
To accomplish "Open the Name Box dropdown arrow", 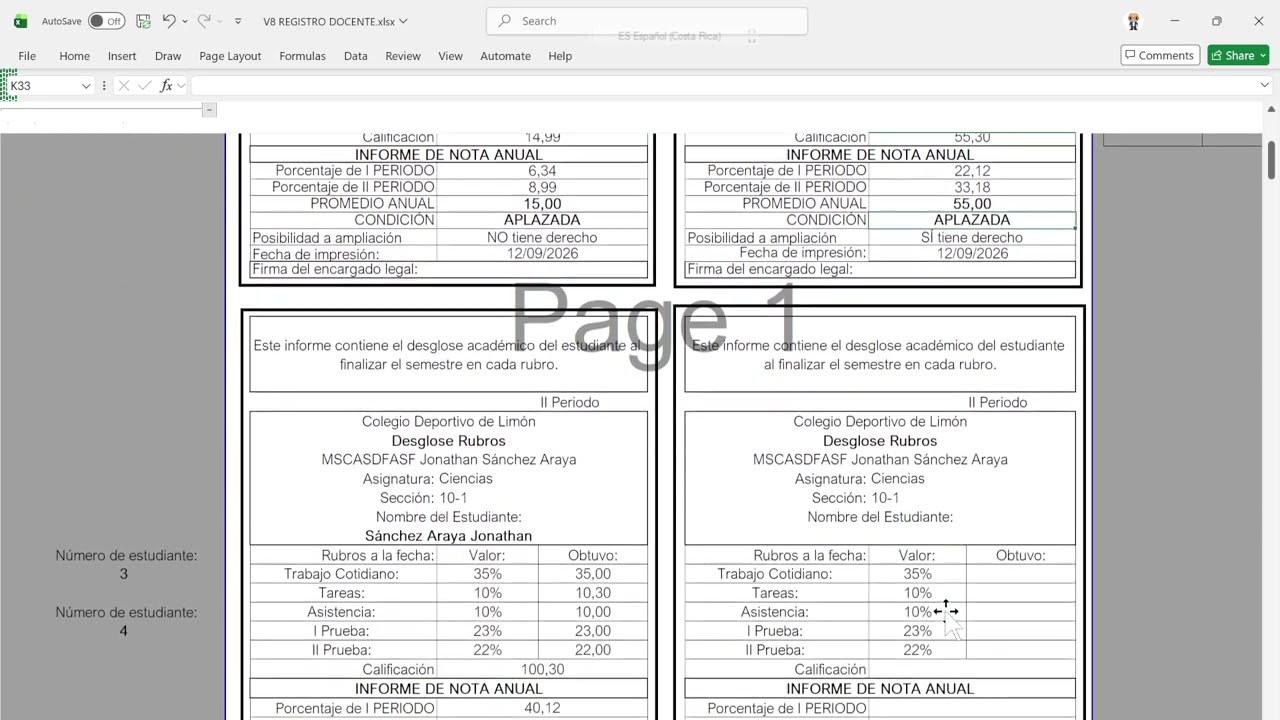I will 86,86.
